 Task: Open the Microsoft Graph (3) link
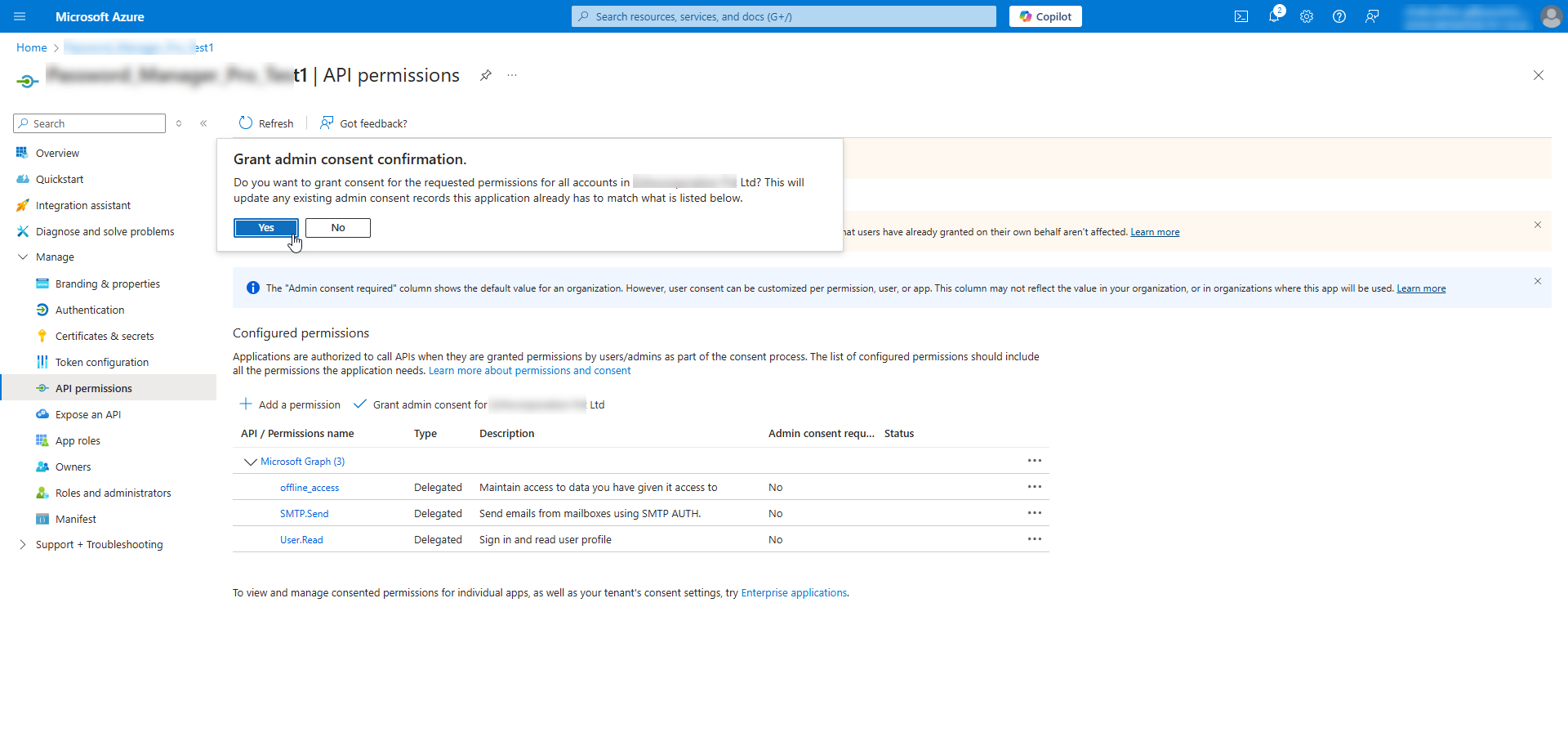[303, 462]
